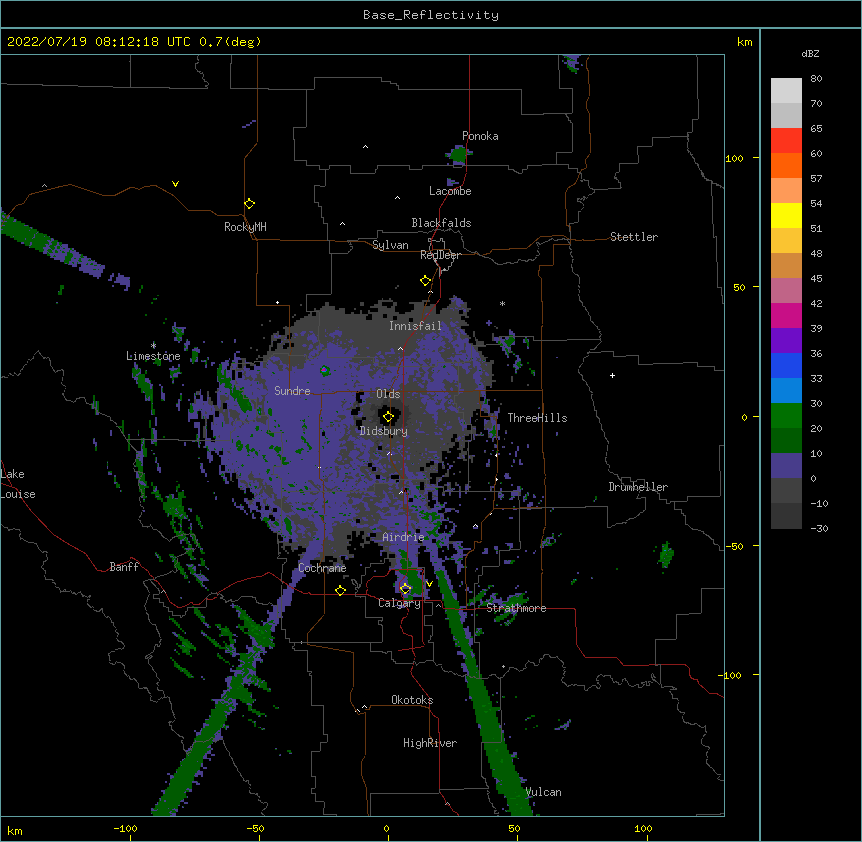Click the ThreeHills town label

(x=537, y=418)
